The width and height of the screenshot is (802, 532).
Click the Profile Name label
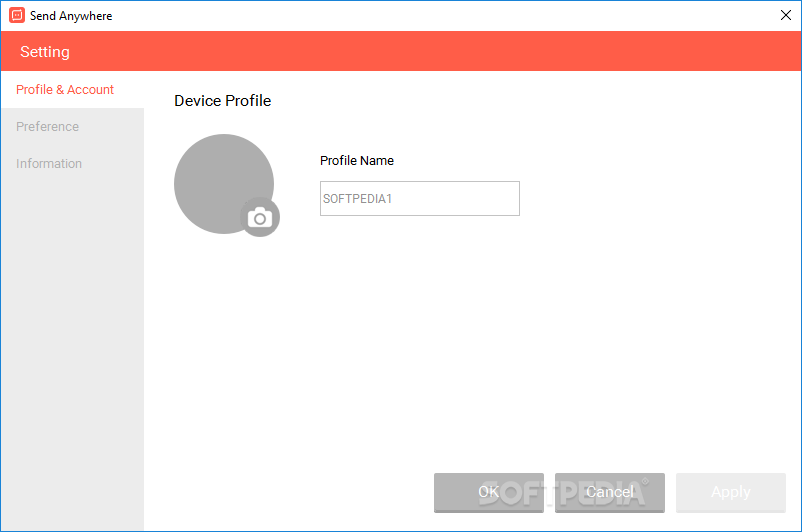[x=357, y=161]
